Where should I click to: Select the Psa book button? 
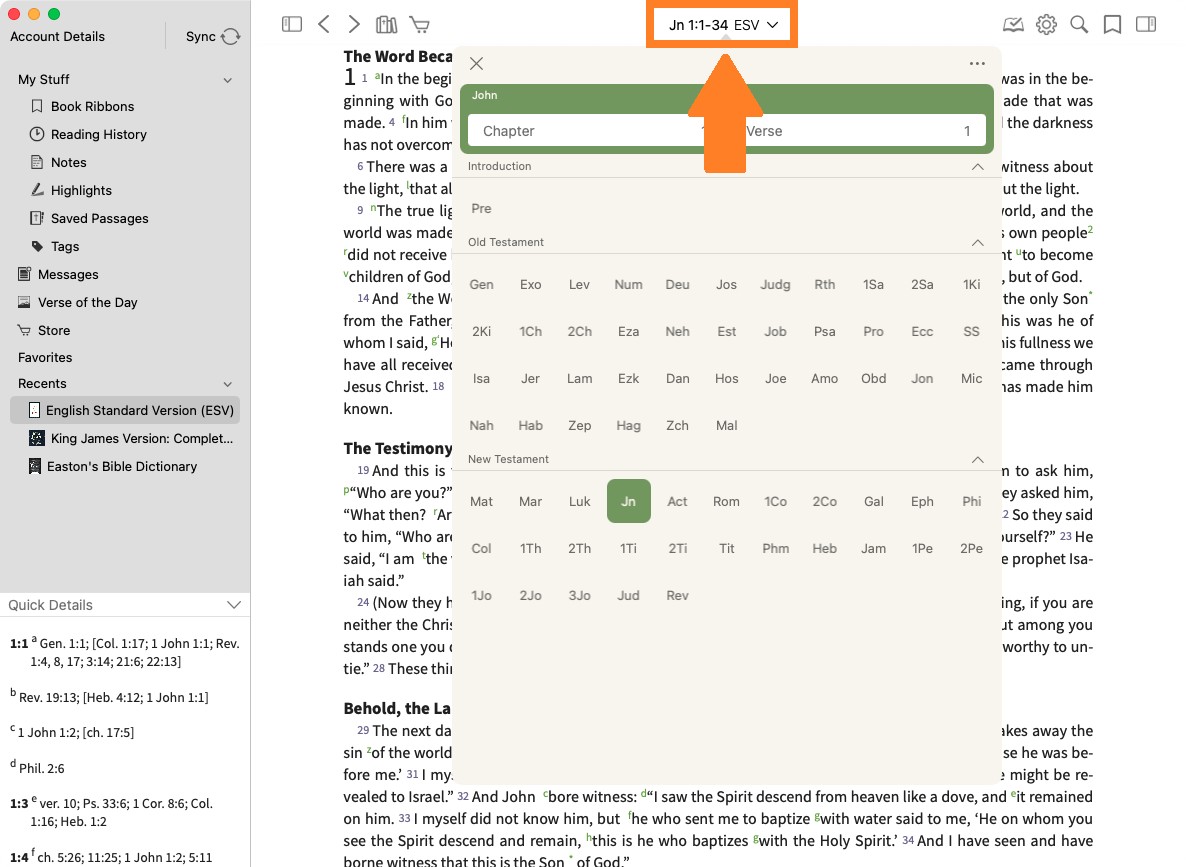(x=824, y=331)
